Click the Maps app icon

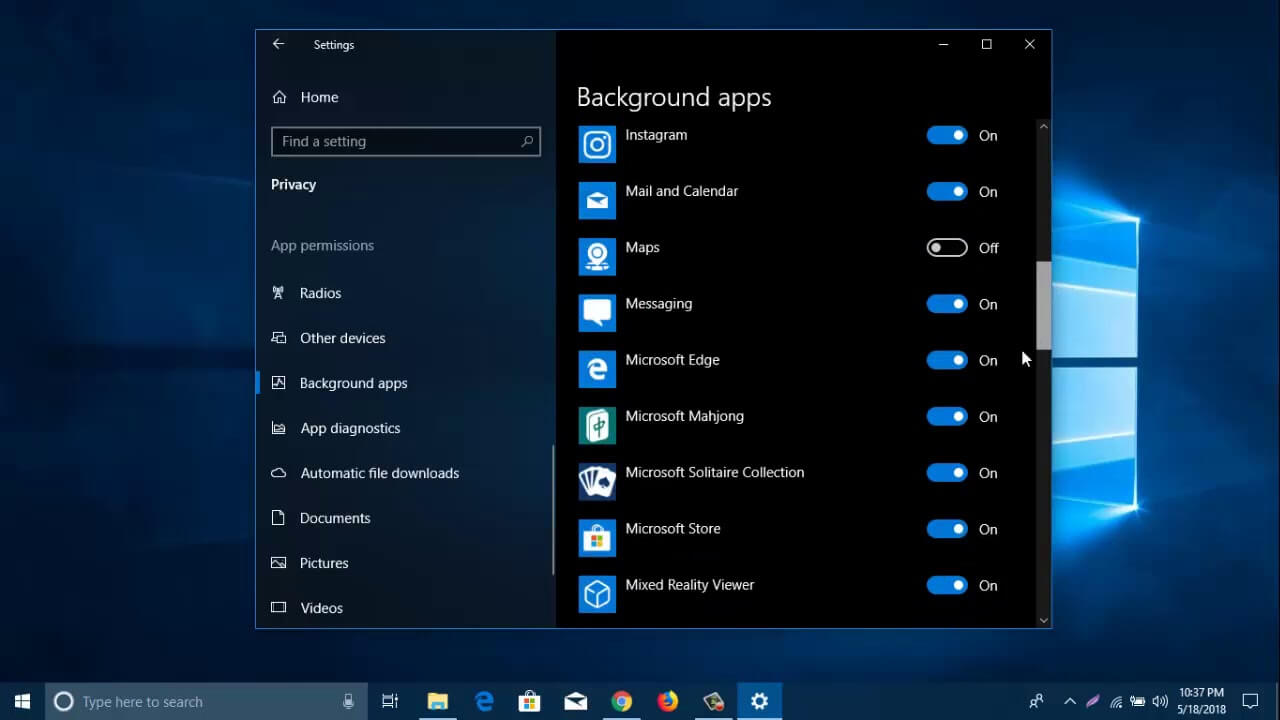(x=597, y=256)
